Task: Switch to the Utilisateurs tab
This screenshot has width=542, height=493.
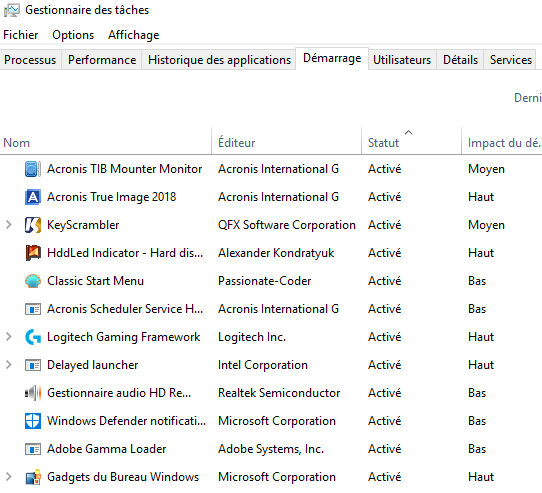Action: [402, 60]
